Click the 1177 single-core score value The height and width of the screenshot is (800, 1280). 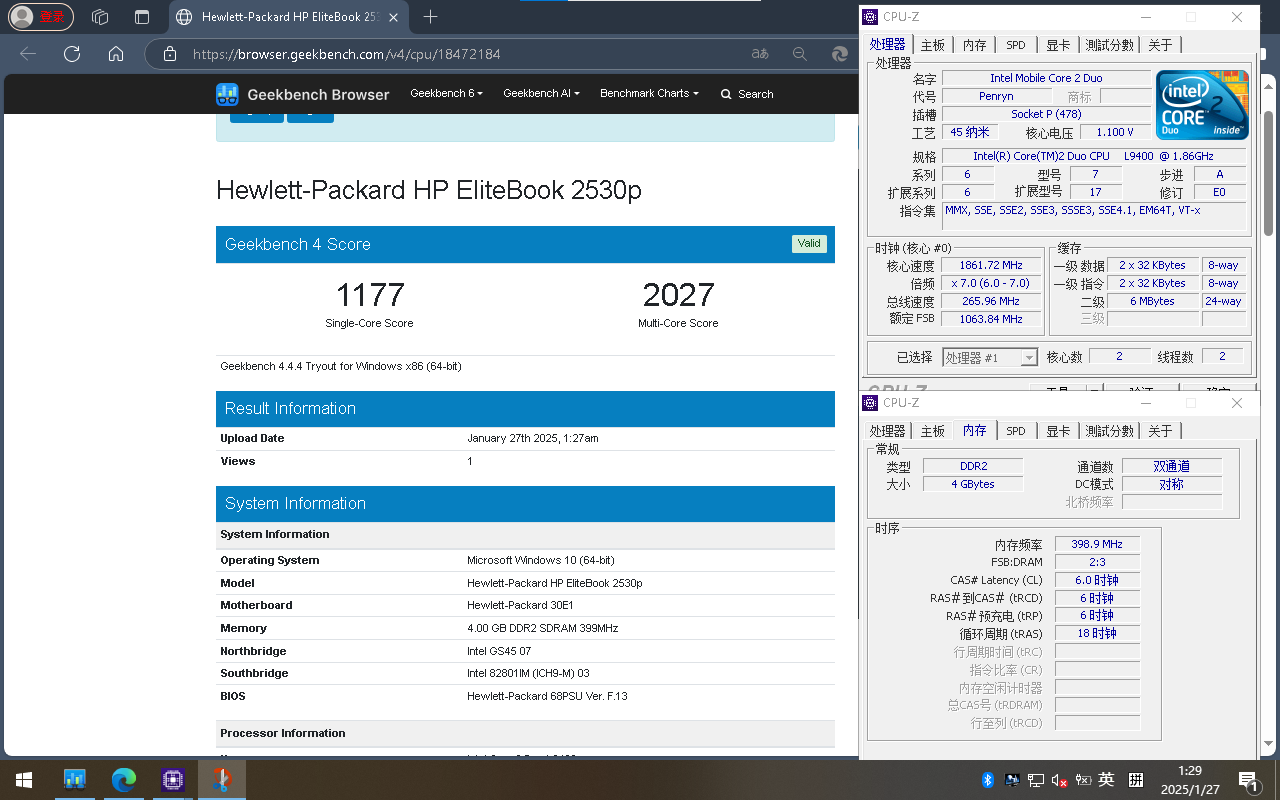point(370,295)
